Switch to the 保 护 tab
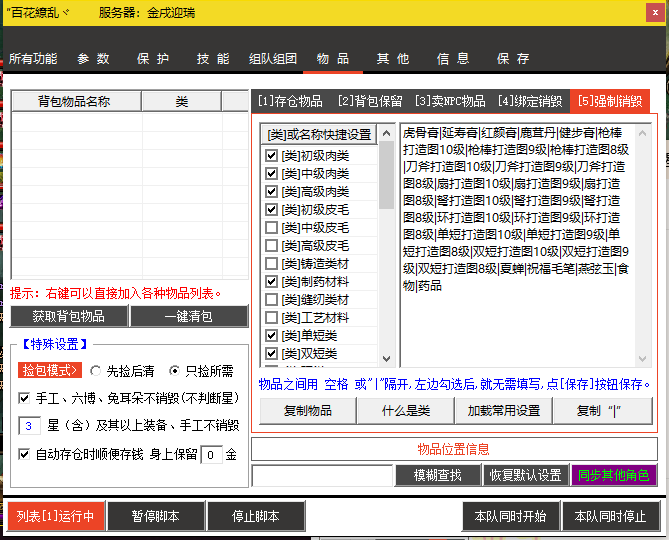 (153, 59)
